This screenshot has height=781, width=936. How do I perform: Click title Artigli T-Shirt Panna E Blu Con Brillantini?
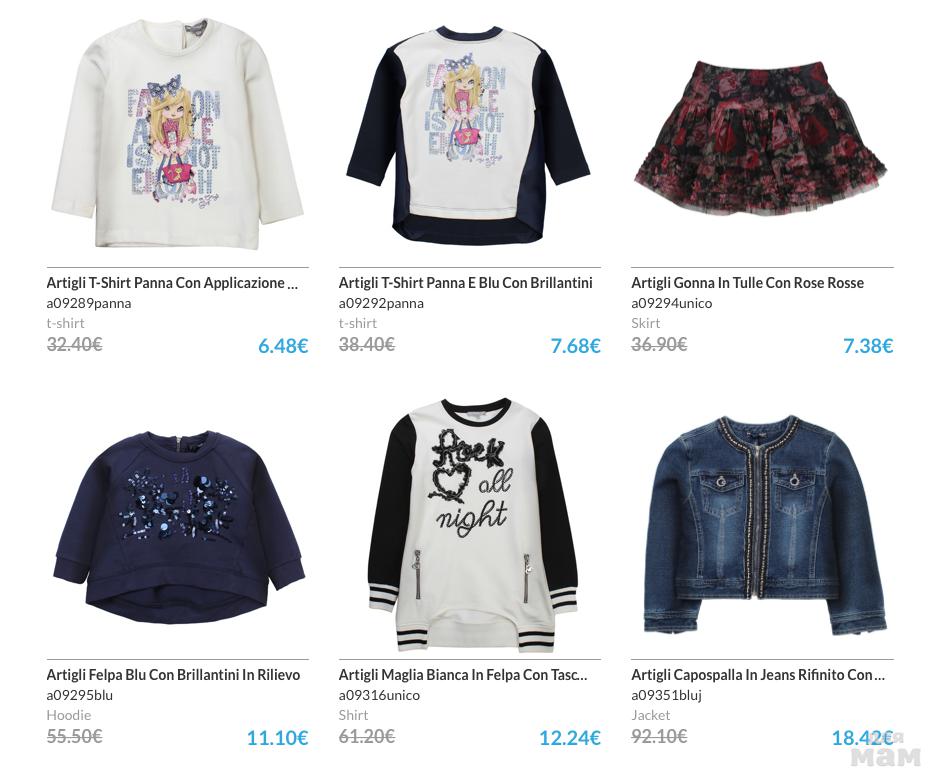point(466,283)
